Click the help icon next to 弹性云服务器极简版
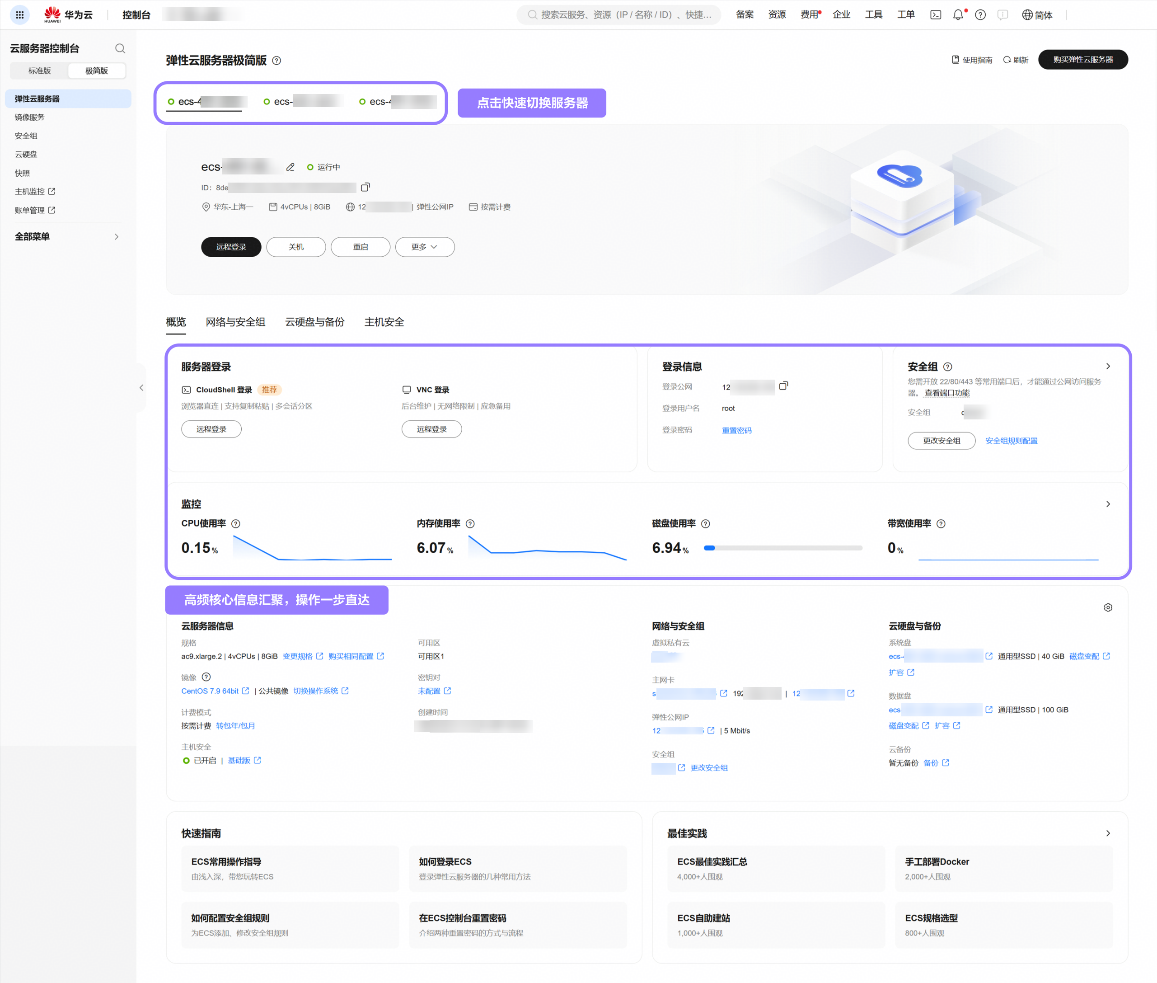1157x983 pixels. pos(277,61)
